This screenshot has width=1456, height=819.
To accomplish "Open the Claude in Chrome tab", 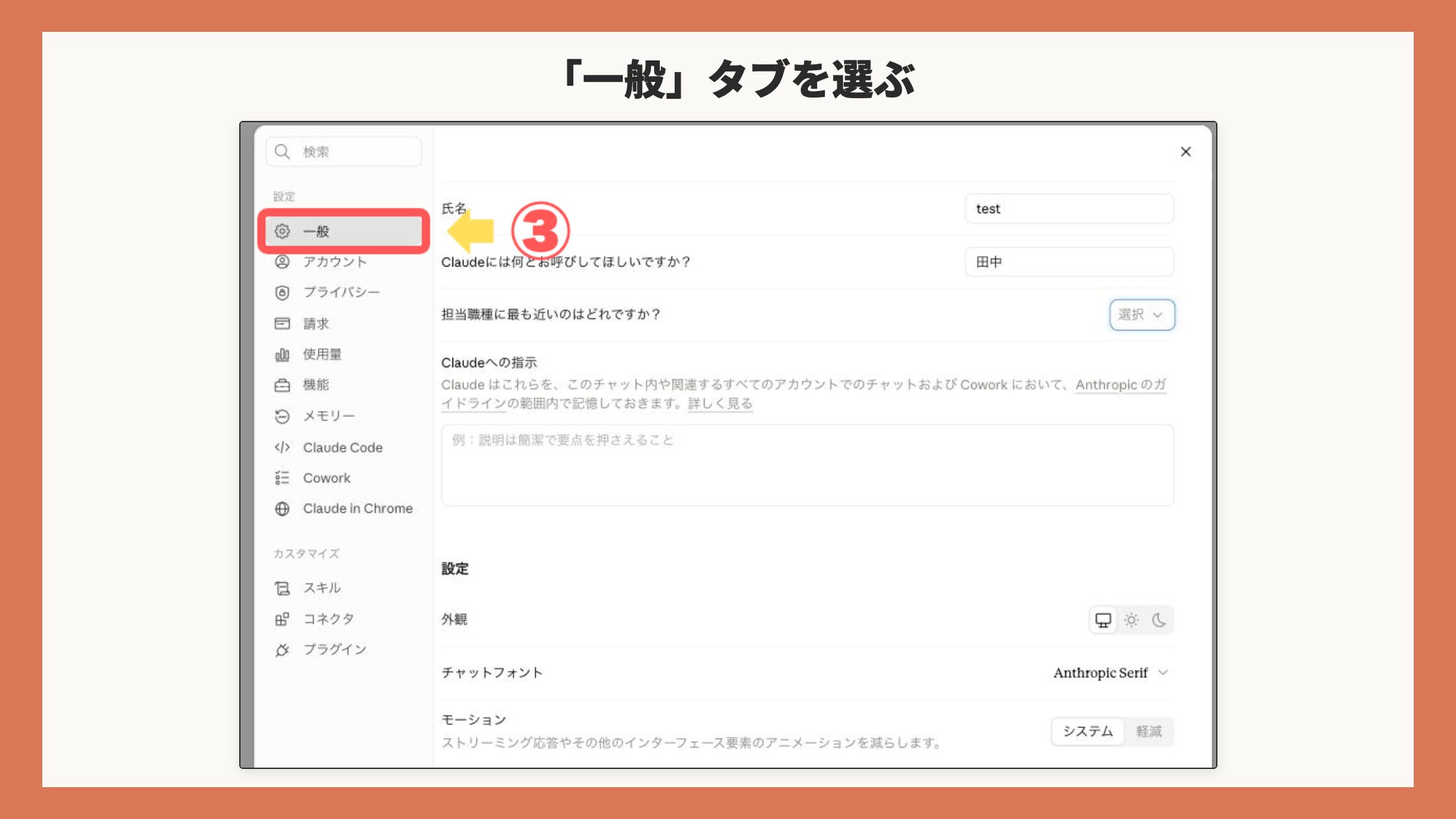I will pyautogui.click(x=344, y=508).
